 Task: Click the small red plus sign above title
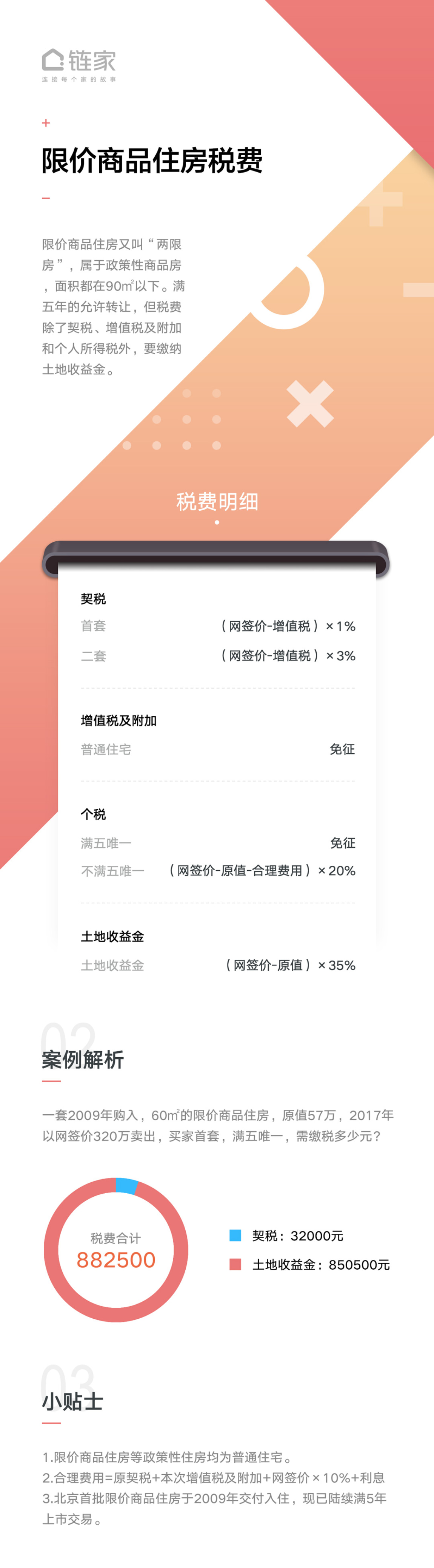click(x=46, y=123)
